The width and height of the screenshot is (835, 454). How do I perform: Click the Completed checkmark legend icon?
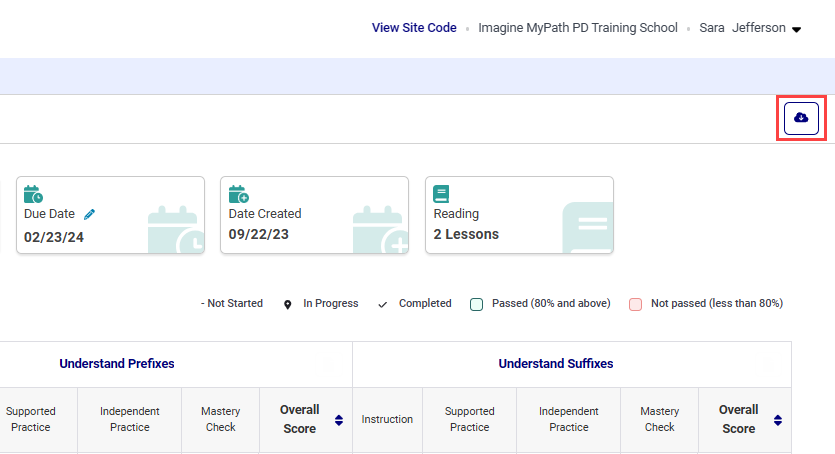coord(384,304)
